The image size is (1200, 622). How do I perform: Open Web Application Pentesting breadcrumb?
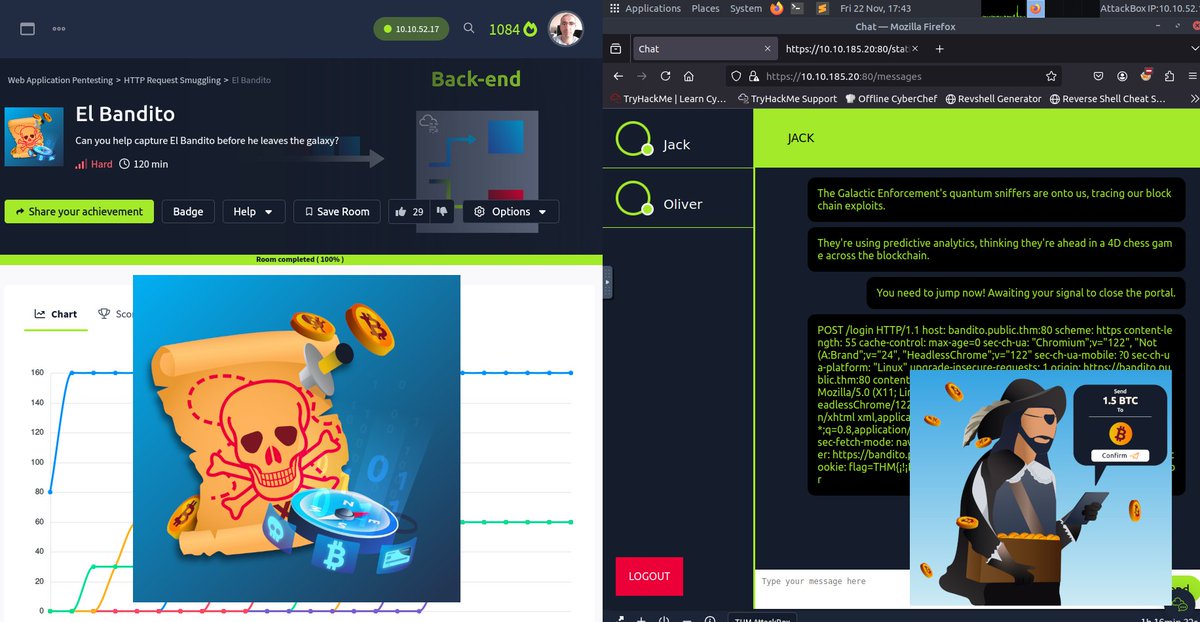(x=60, y=79)
